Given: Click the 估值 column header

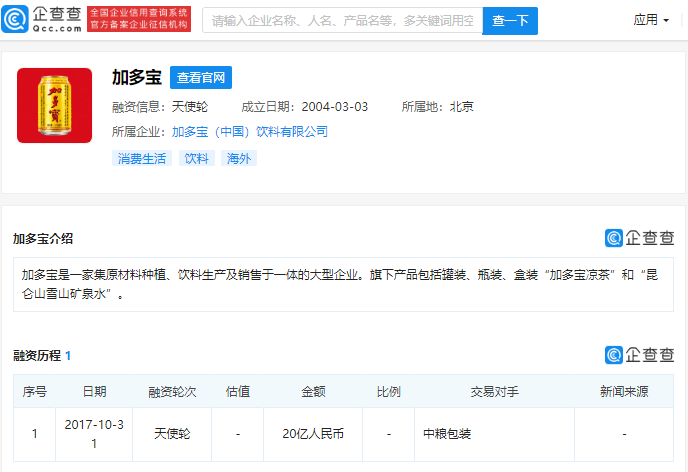Looking at the screenshot, I should [x=237, y=391].
